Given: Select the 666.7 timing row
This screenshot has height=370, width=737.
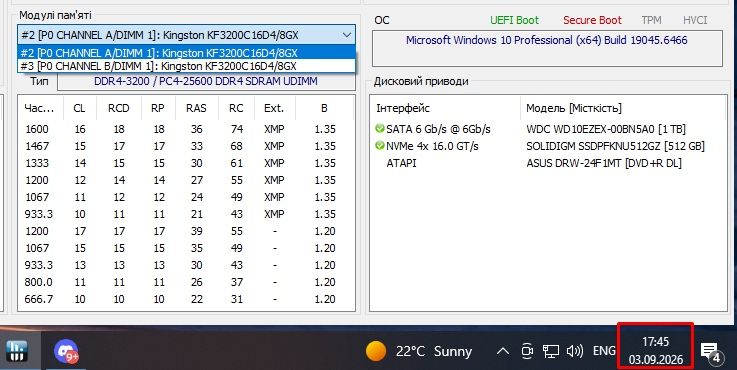Looking at the screenshot, I should click(x=187, y=299).
